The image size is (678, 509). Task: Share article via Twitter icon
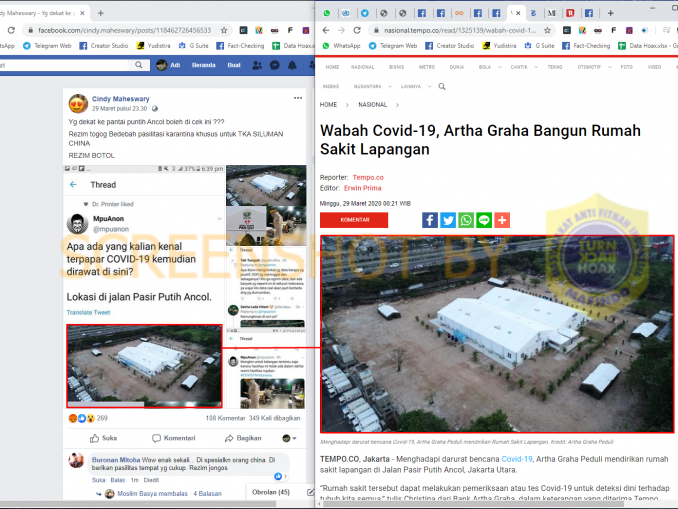pyautogui.click(x=448, y=220)
